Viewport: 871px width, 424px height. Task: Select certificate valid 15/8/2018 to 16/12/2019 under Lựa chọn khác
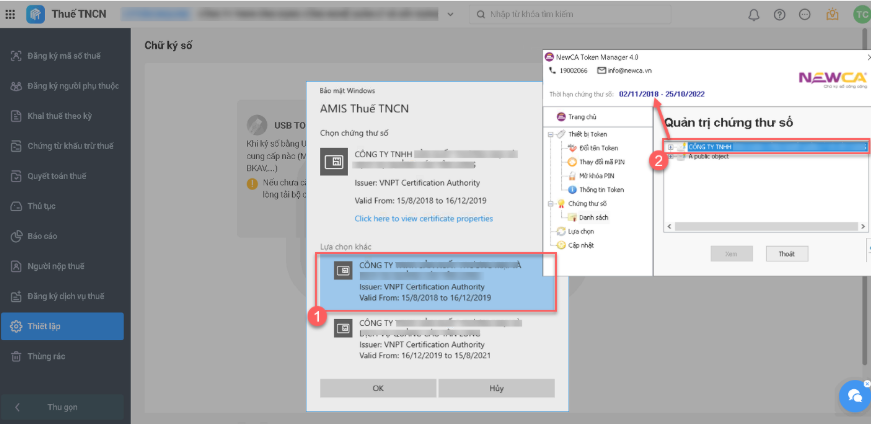click(437, 282)
